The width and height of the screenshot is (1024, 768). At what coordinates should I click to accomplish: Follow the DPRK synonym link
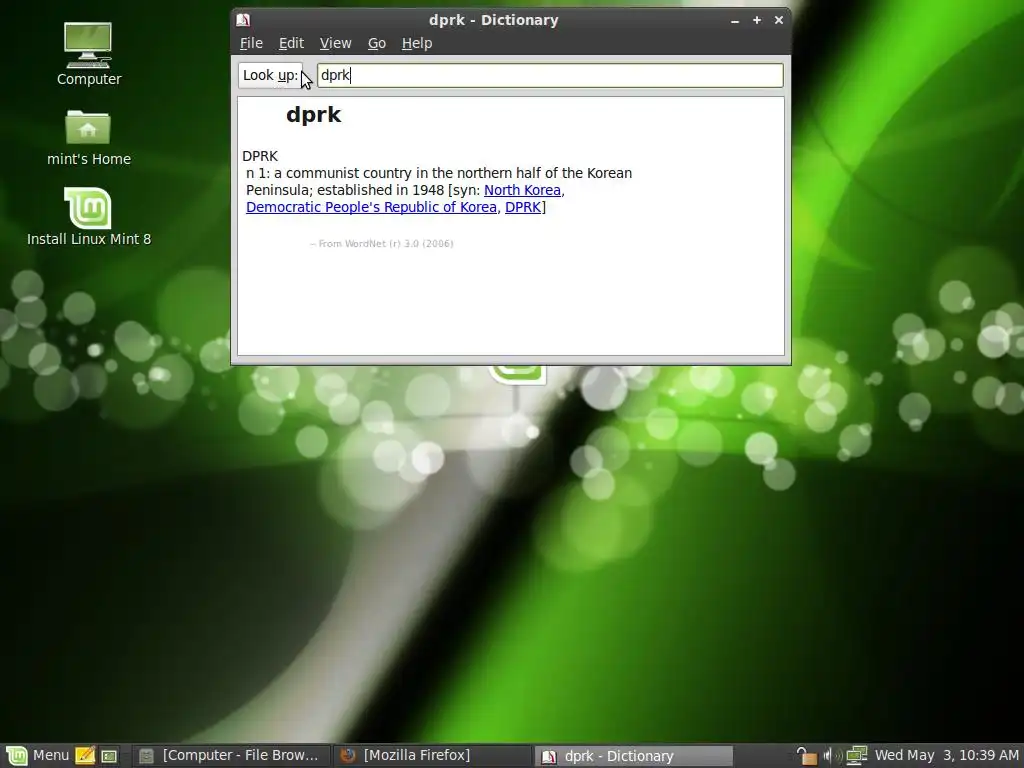tap(523, 207)
